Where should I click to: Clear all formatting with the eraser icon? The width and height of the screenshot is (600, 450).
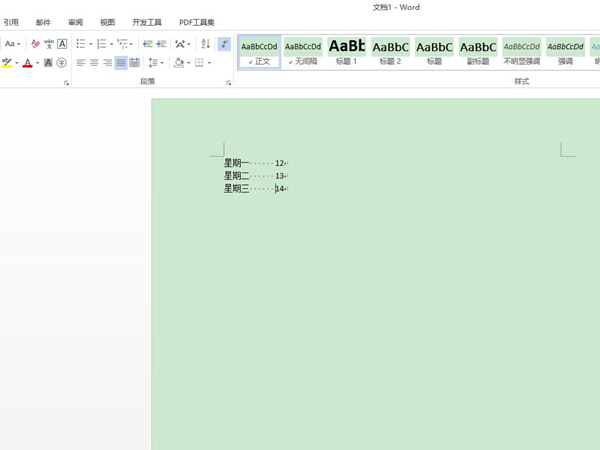35,44
